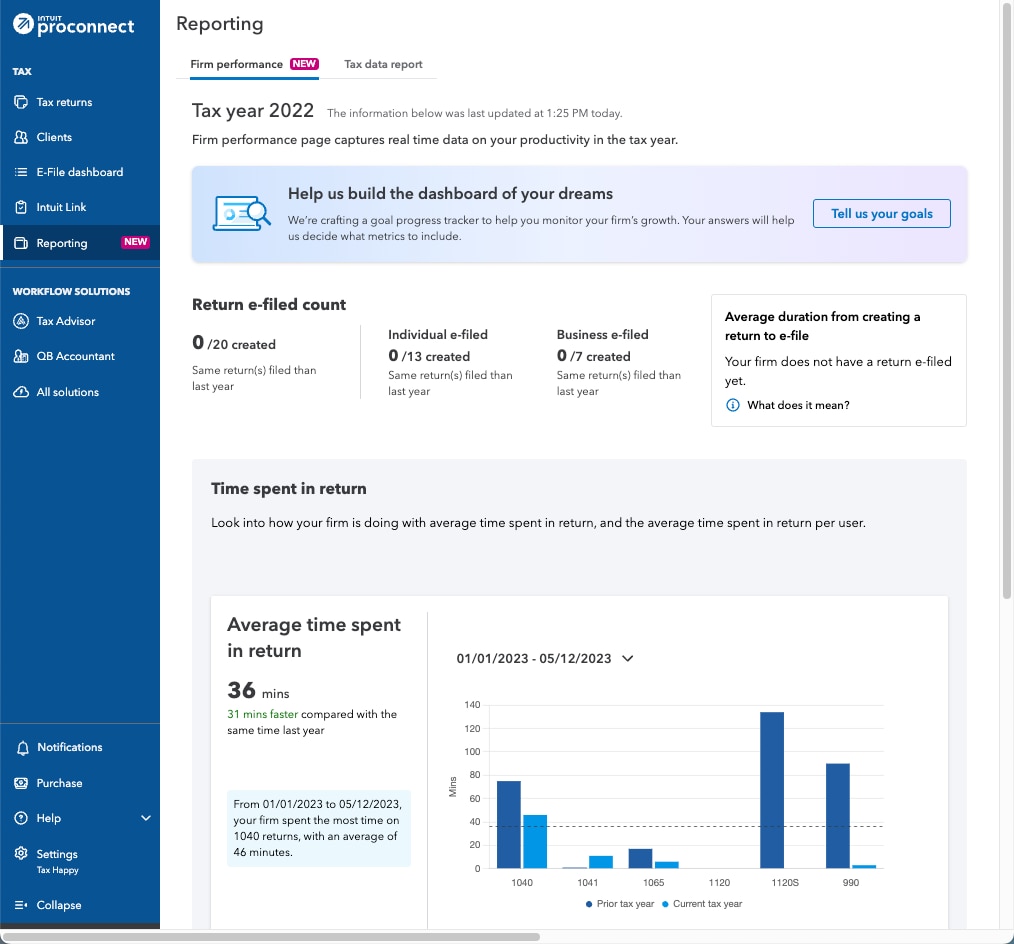The height and width of the screenshot is (944, 1014).
Task: Click the Tax Advisor icon
Action: click(x=21, y=321)
